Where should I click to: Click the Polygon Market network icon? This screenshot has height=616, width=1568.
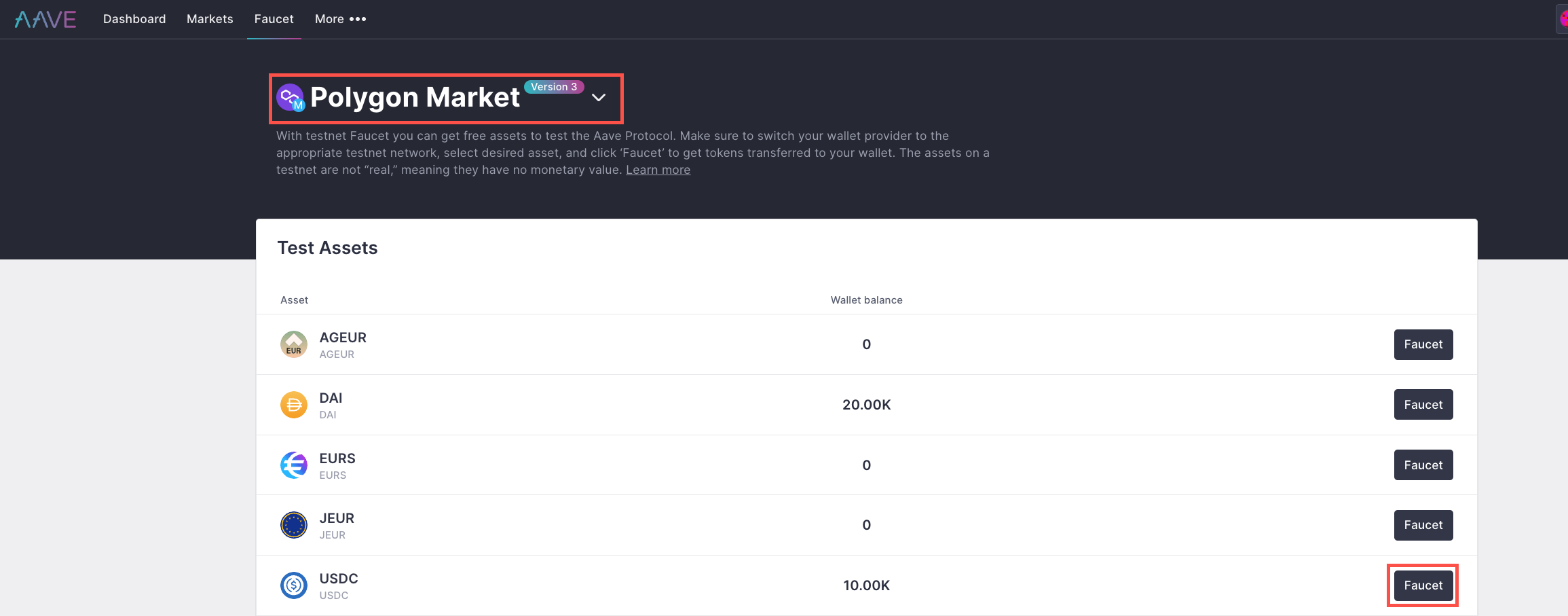click(291, 98)
